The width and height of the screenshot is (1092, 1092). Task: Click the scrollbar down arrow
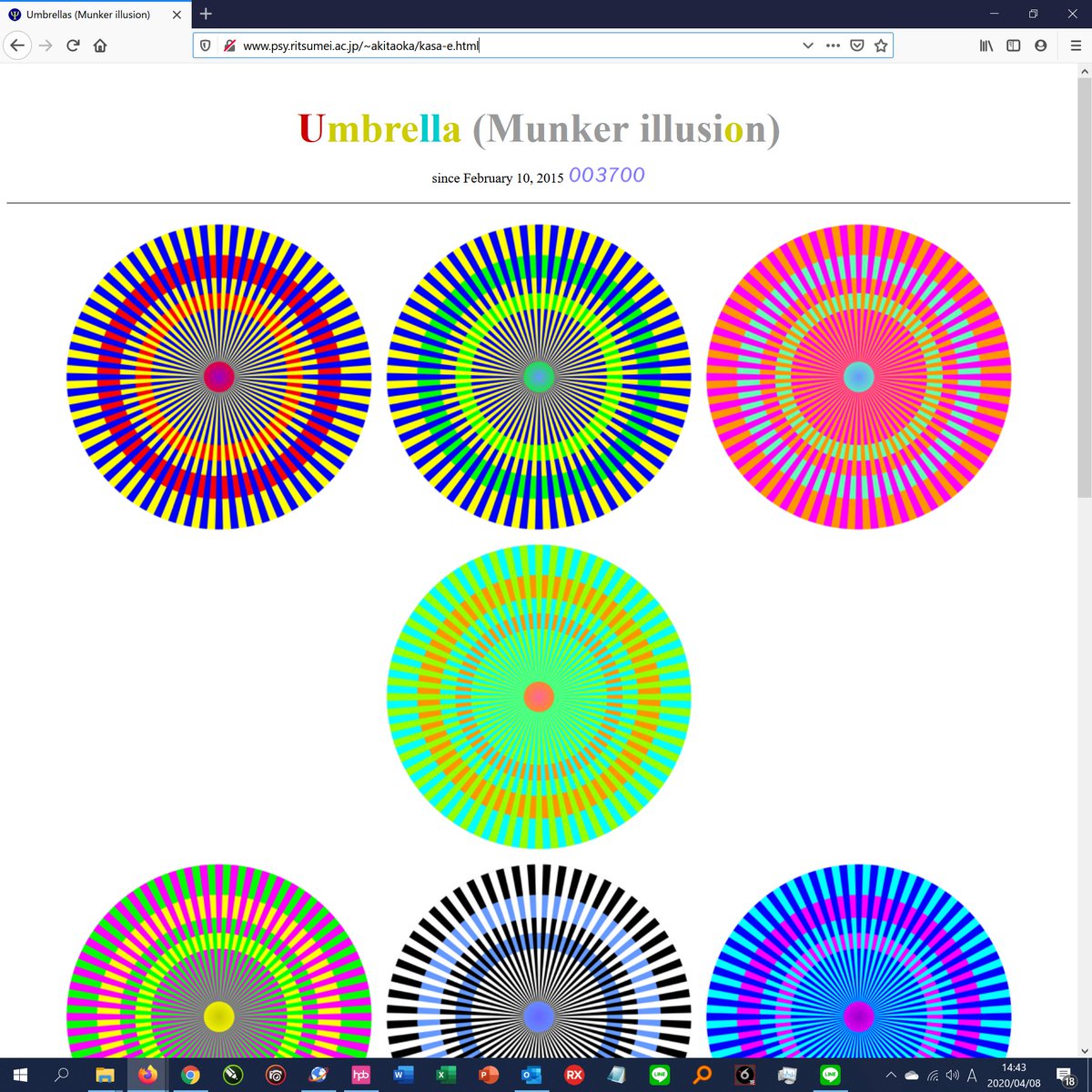[x=1084, y=1050]
